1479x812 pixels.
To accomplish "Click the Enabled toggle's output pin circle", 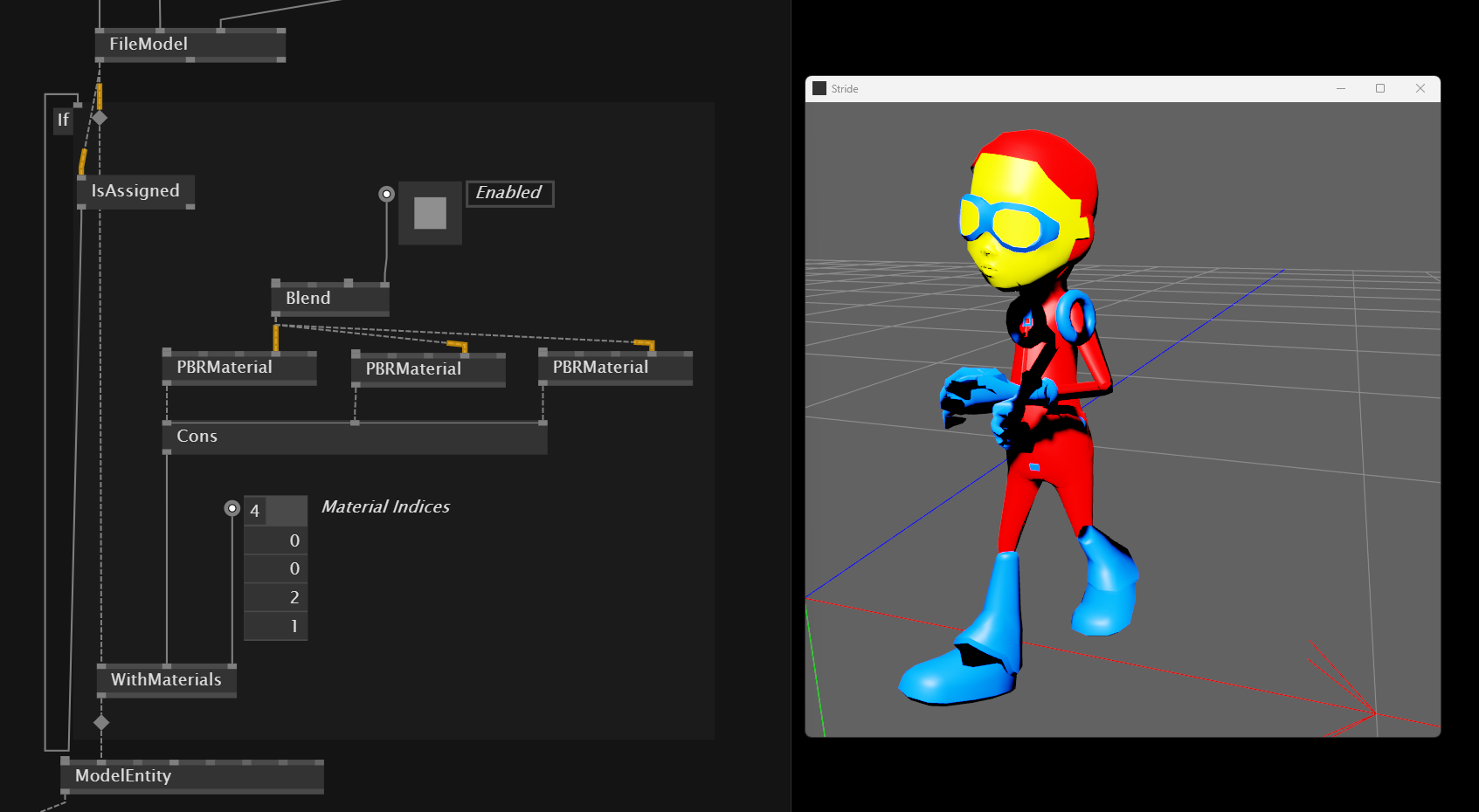I will click(386, 194).
